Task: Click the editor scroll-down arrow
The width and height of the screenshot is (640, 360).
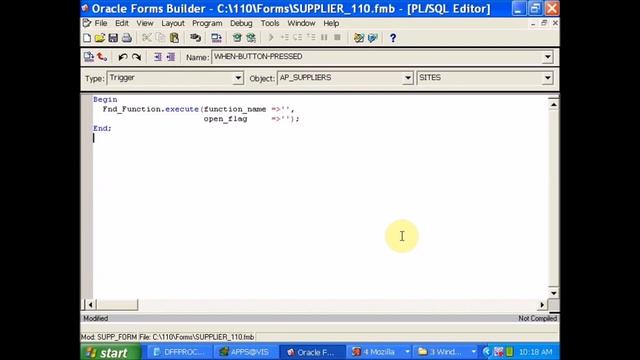Action: [553, 293]
